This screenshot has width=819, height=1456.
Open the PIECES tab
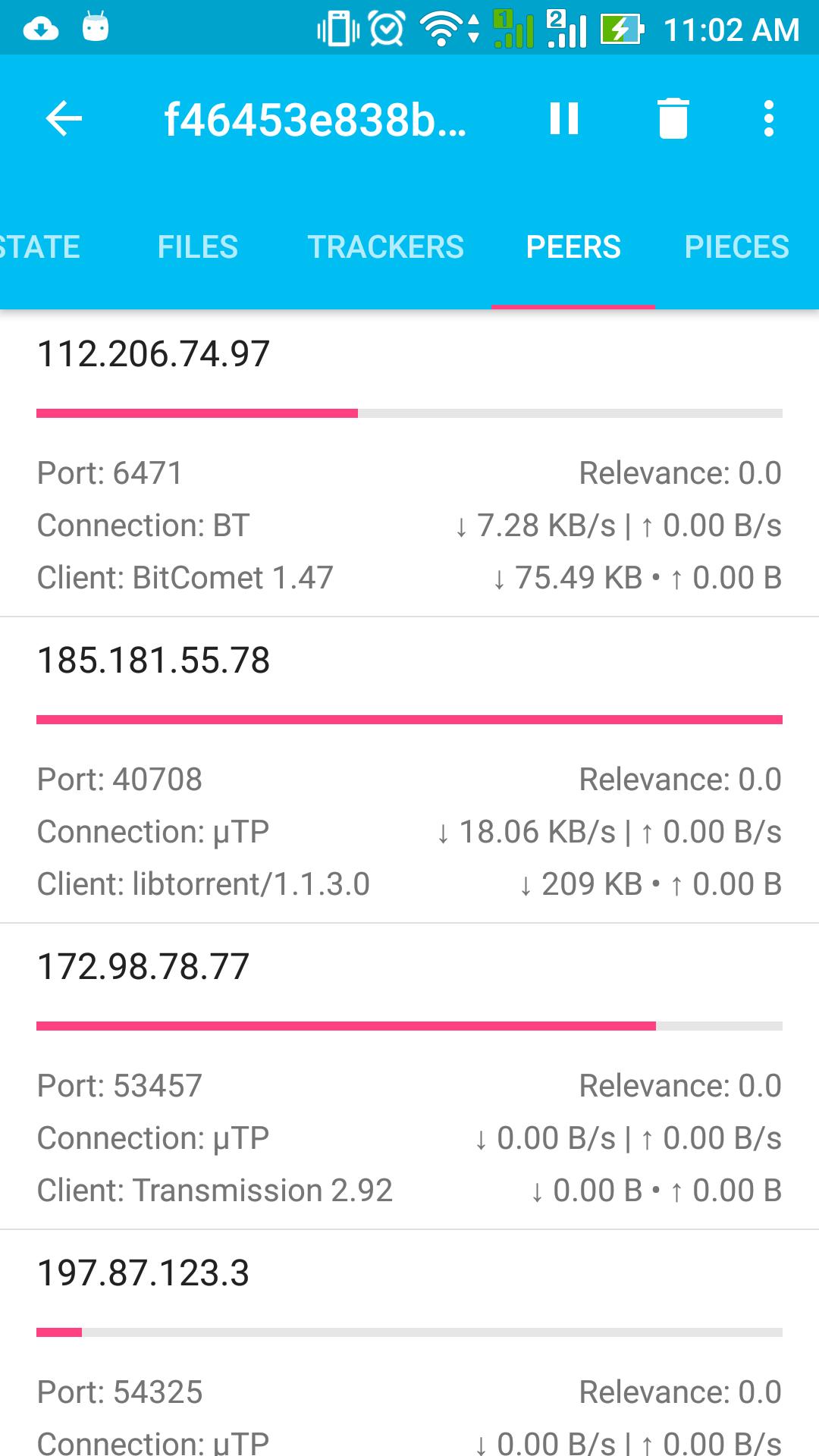click(737, 247)
